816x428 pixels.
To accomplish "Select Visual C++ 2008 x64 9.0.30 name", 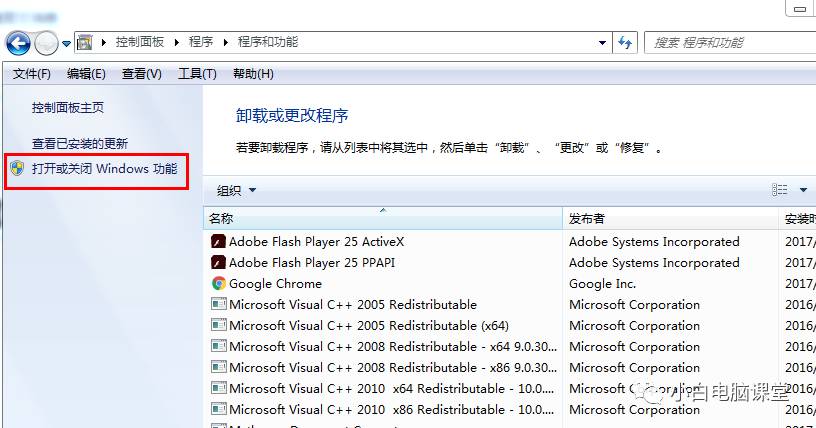I will click(x=393, y=346).
